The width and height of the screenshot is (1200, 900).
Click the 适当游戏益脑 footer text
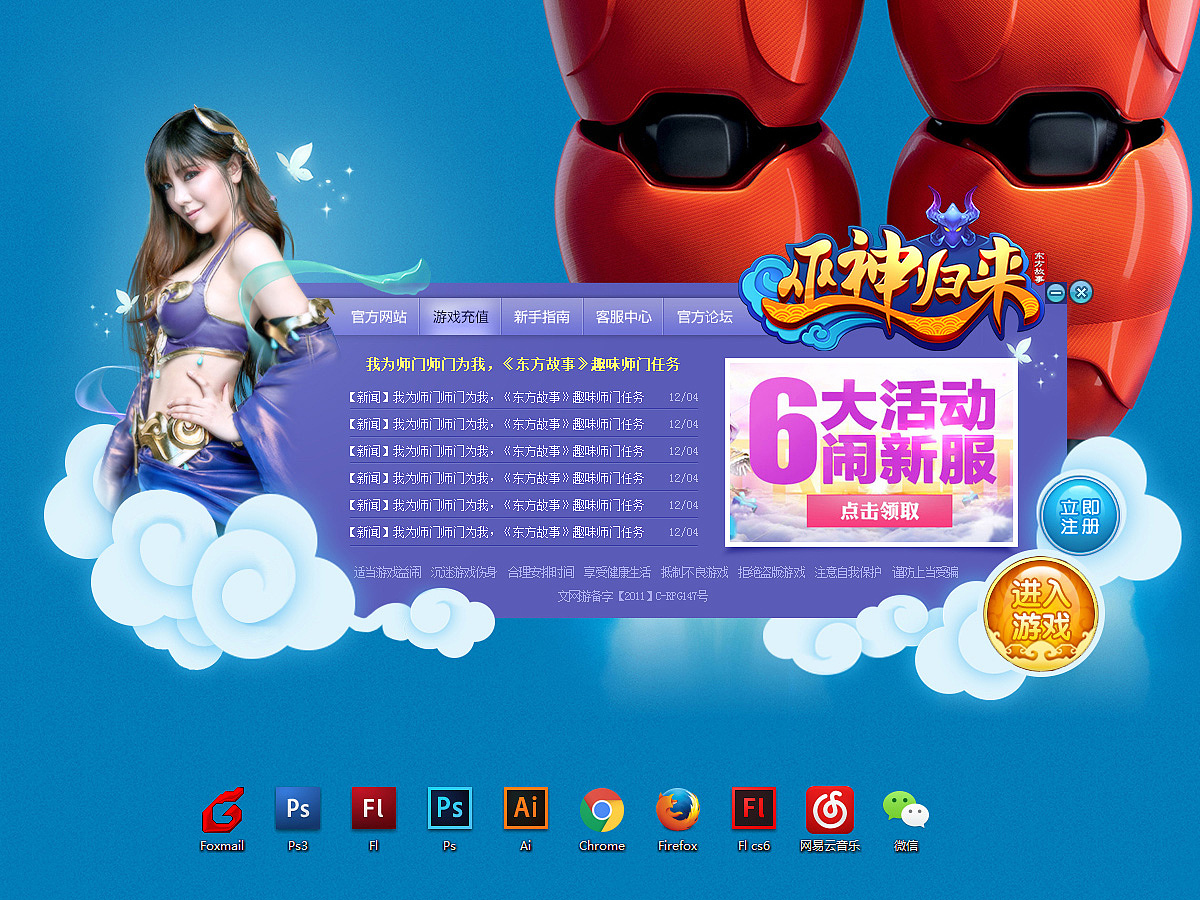click(387, 572)
